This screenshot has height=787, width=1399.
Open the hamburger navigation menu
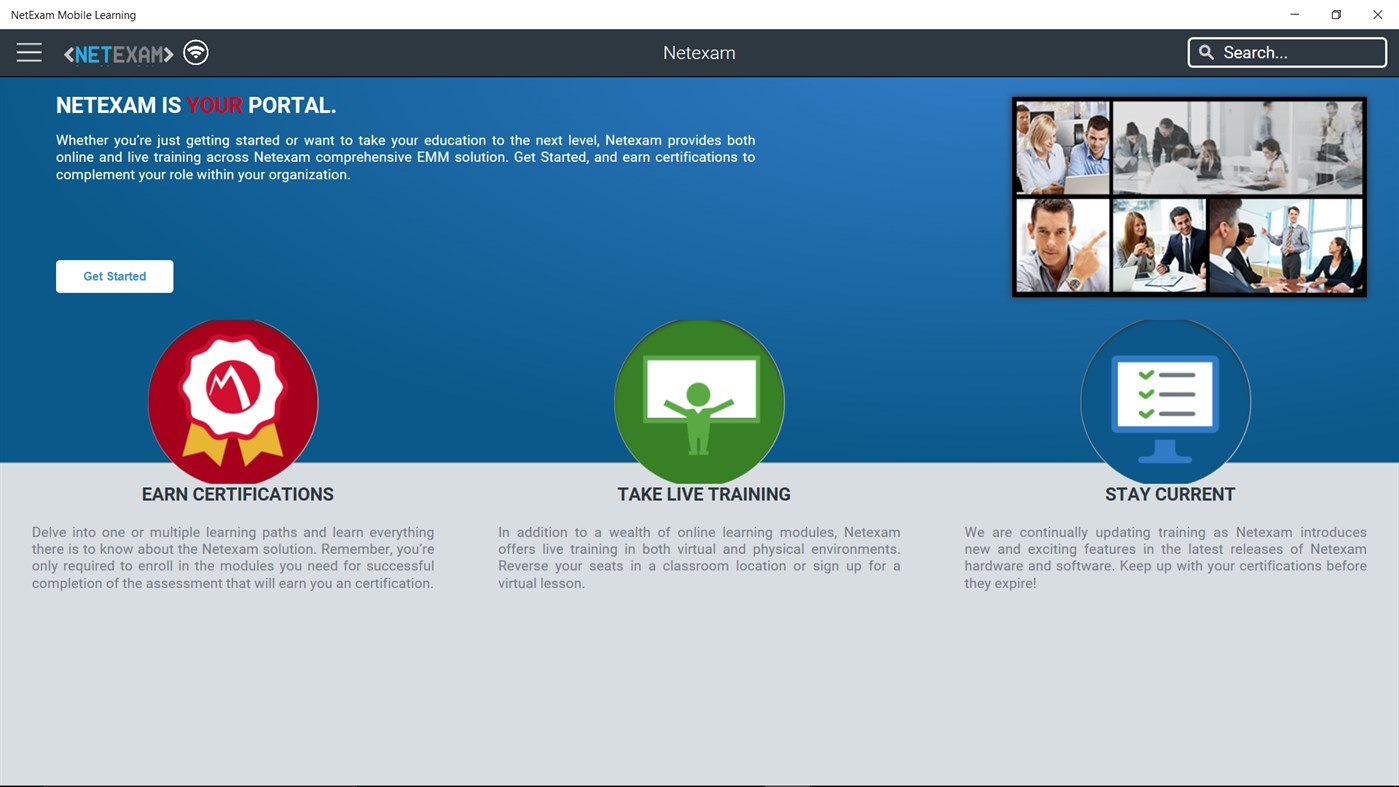click(x=28, y=52)
